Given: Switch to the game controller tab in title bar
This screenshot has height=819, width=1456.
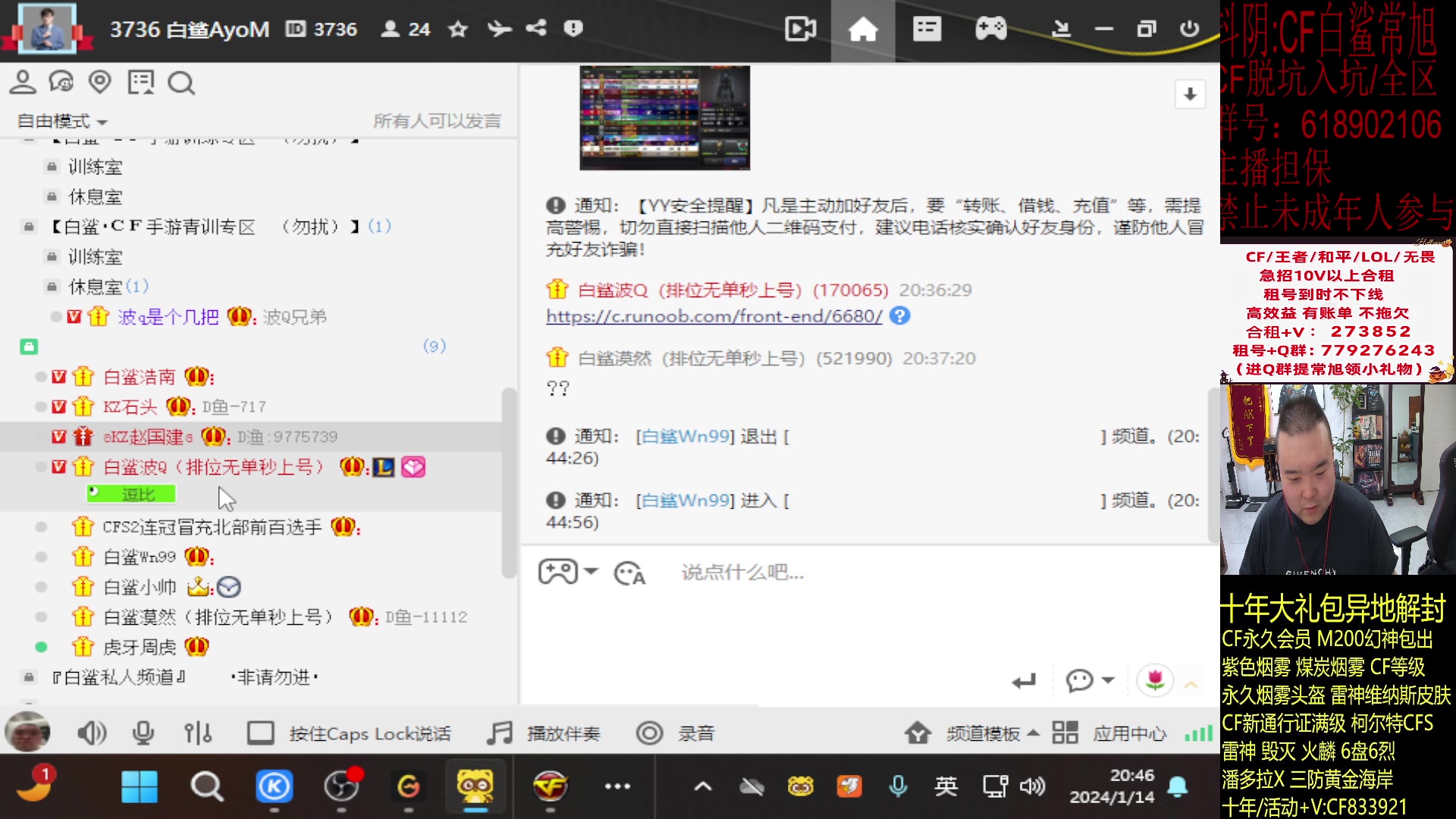Looking at the screenshot, I should pyautogui.click(x=990, y=30).
